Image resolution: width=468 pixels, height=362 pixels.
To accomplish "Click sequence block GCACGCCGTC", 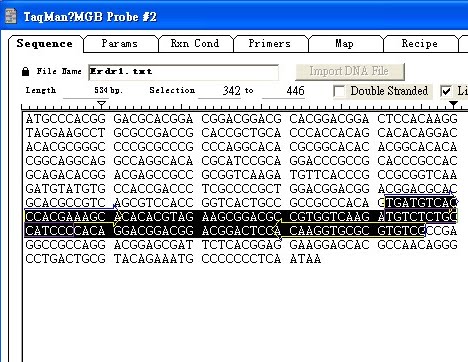I will point(65,203).
